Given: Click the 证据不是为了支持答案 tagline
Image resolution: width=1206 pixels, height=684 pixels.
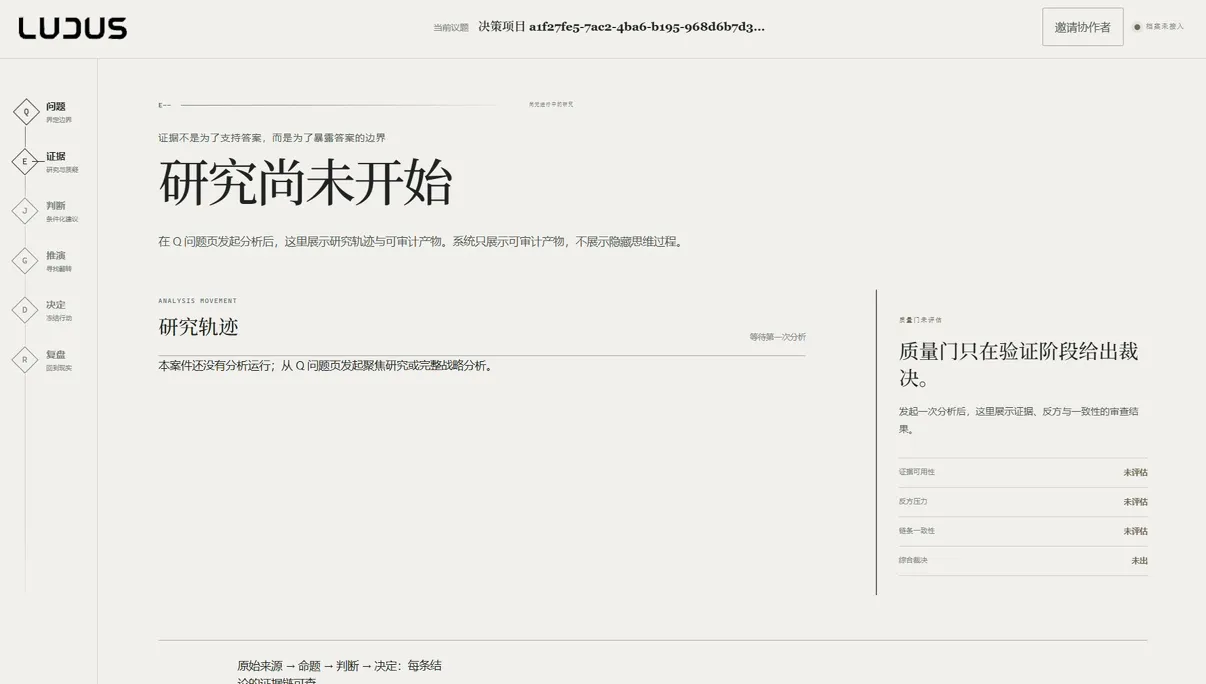Looking at the screenshot, I should (x=272, y=138).
